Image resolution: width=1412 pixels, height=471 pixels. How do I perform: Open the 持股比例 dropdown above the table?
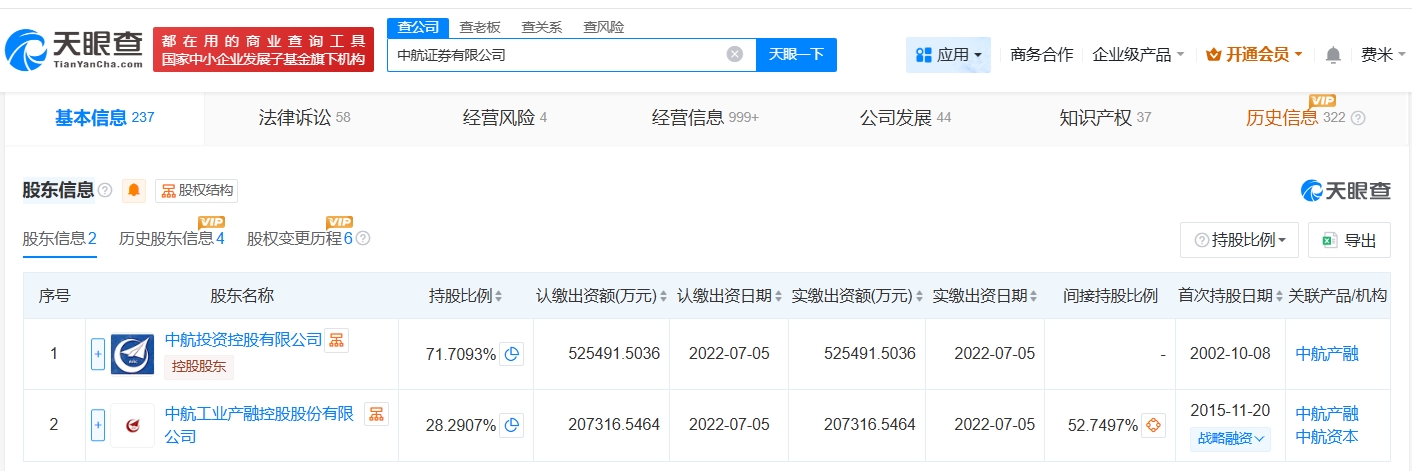(x=1239, y=240)
